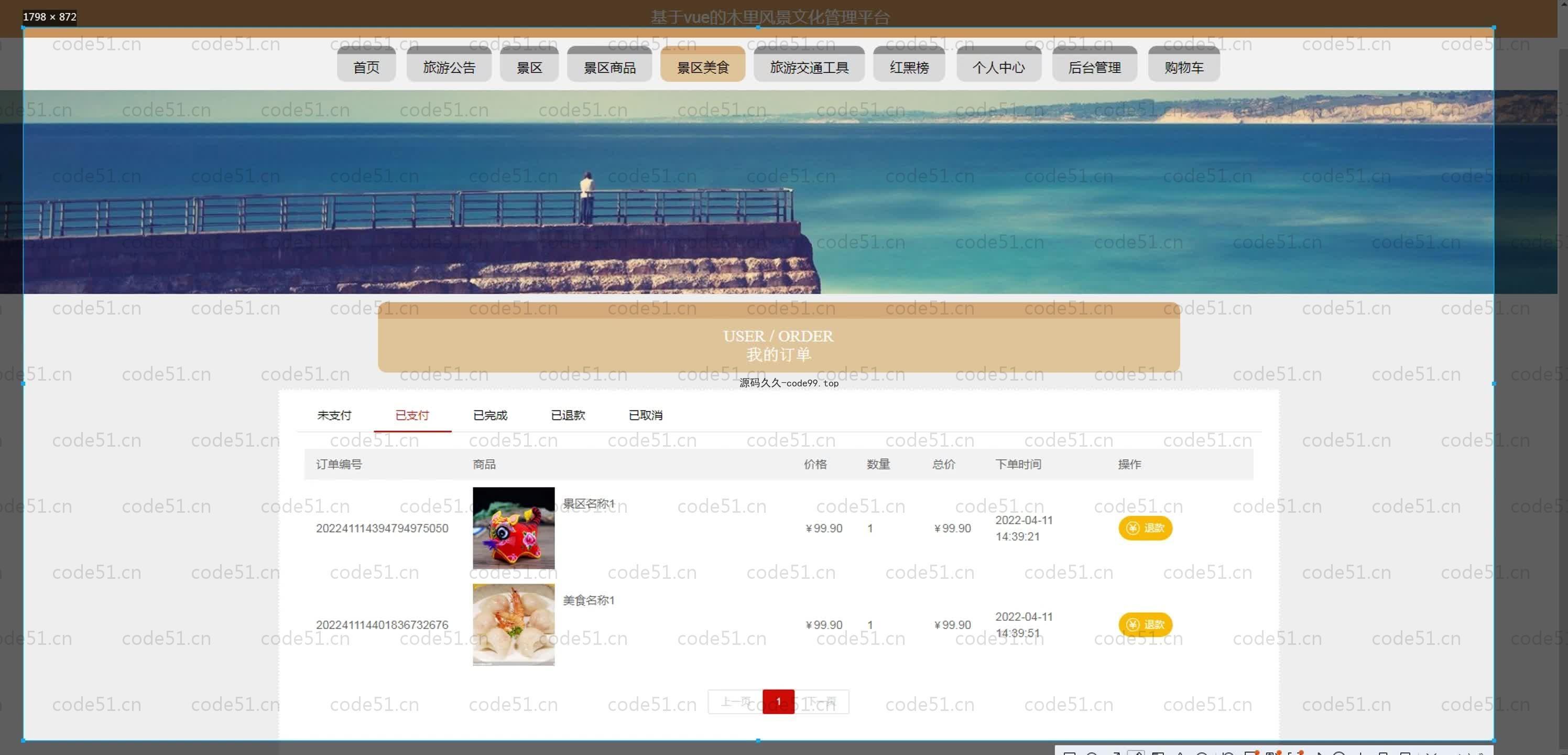Select the 已支付 orders tab
Image resolution: width=1568 pixels, height=755 pixels.
click(x=412, y=415)
